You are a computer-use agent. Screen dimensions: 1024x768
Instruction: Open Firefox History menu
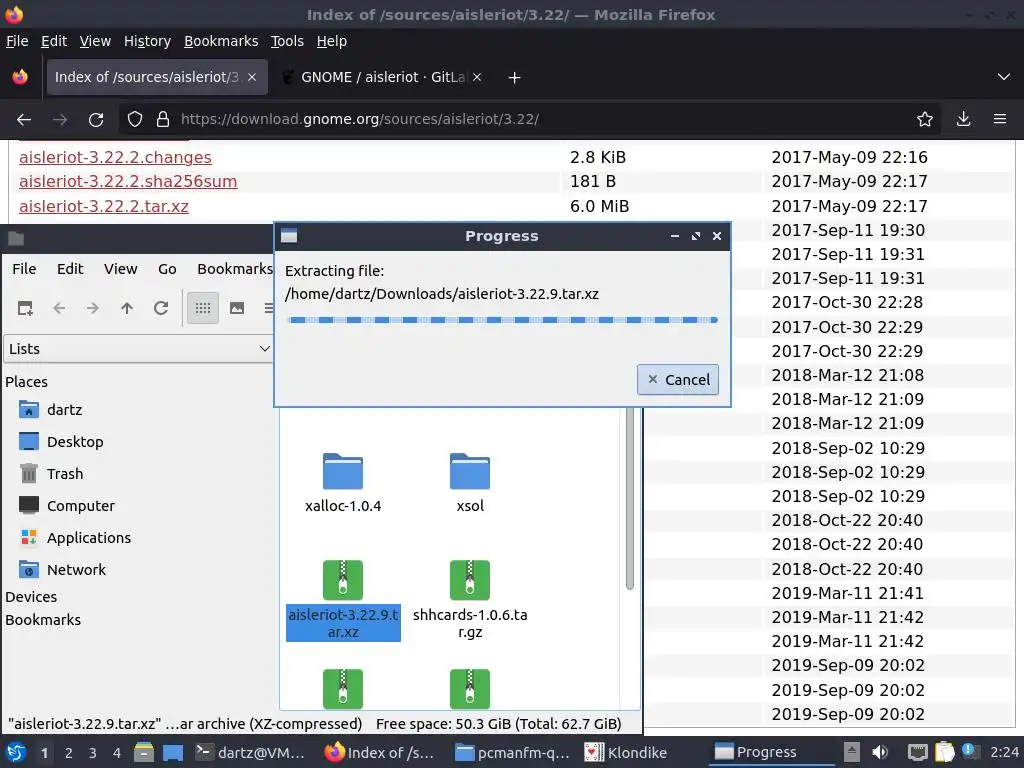(147, 41)
